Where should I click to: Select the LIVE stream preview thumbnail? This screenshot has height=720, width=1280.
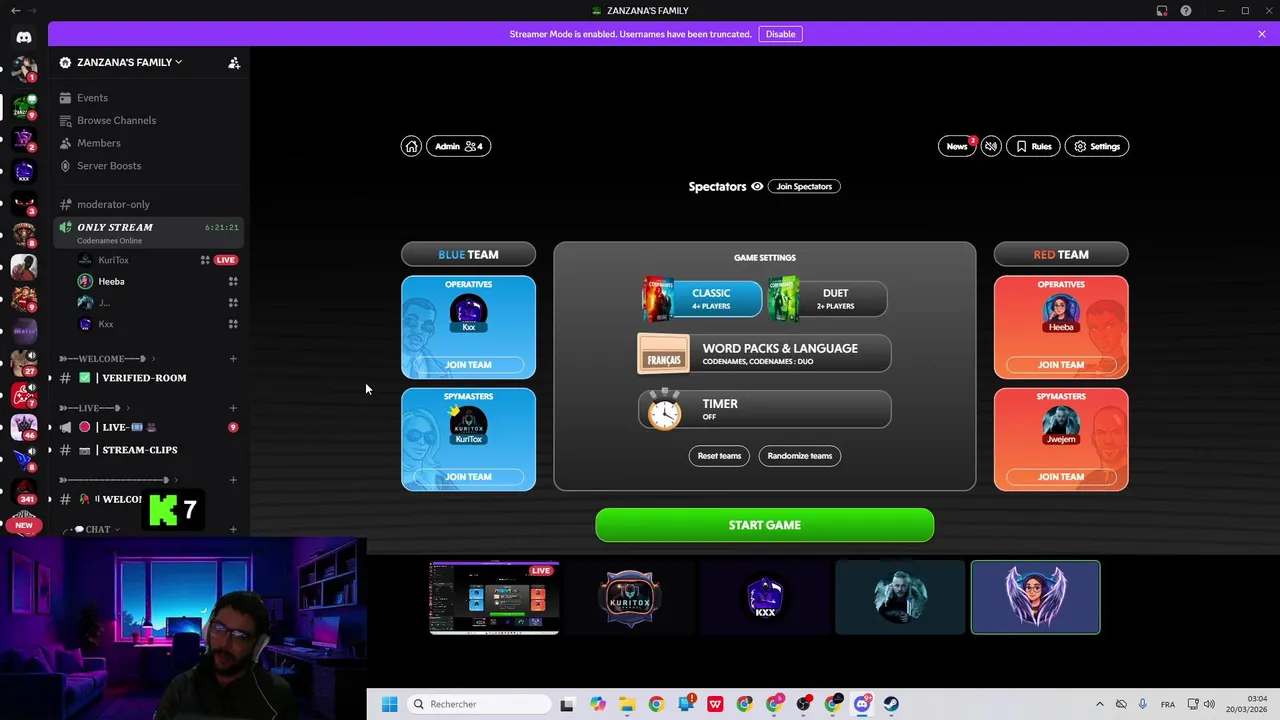click(494, 598)
